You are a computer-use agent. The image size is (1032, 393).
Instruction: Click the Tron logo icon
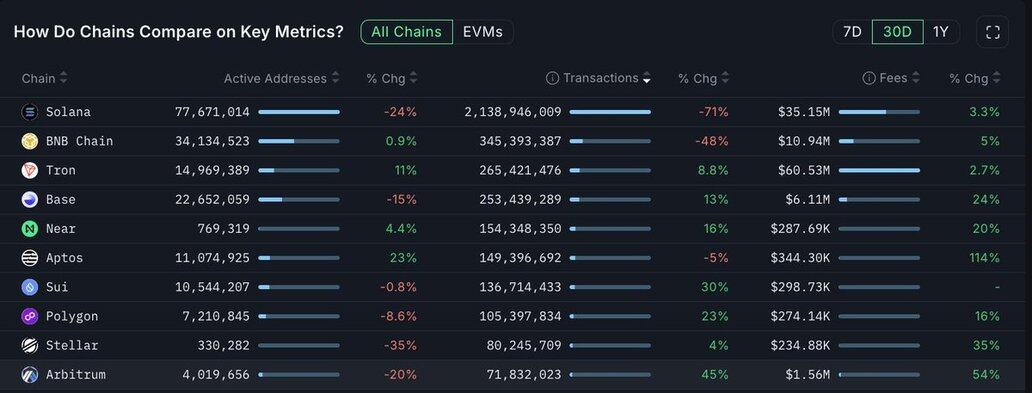30,170
